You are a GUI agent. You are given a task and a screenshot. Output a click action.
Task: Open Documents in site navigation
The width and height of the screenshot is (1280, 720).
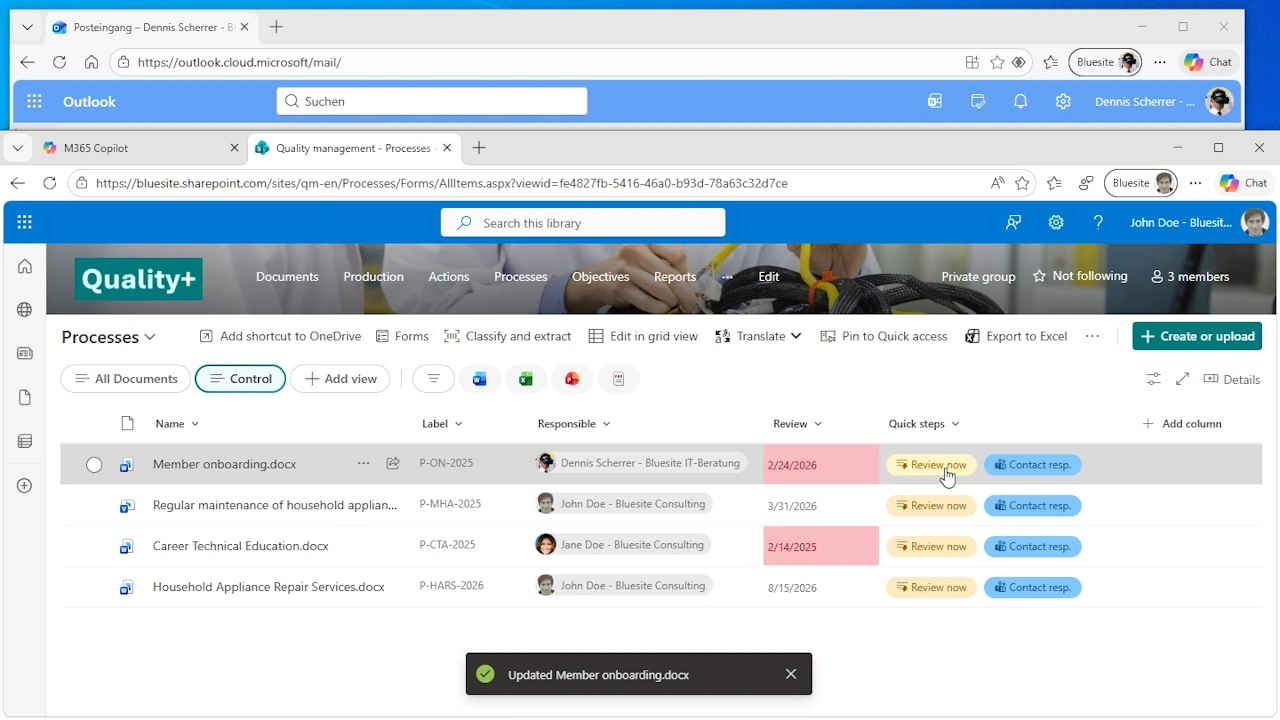coord(287,277)
